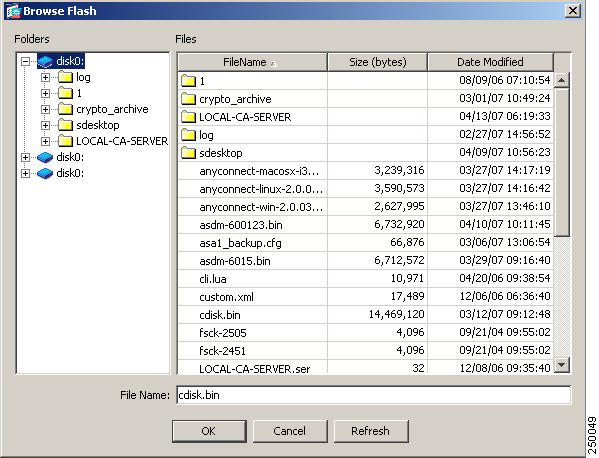Select the LOCAL-CA-SERVER folder icon in files
The width and height of the screenshot is (599, 458).
(x=188, y=117)
